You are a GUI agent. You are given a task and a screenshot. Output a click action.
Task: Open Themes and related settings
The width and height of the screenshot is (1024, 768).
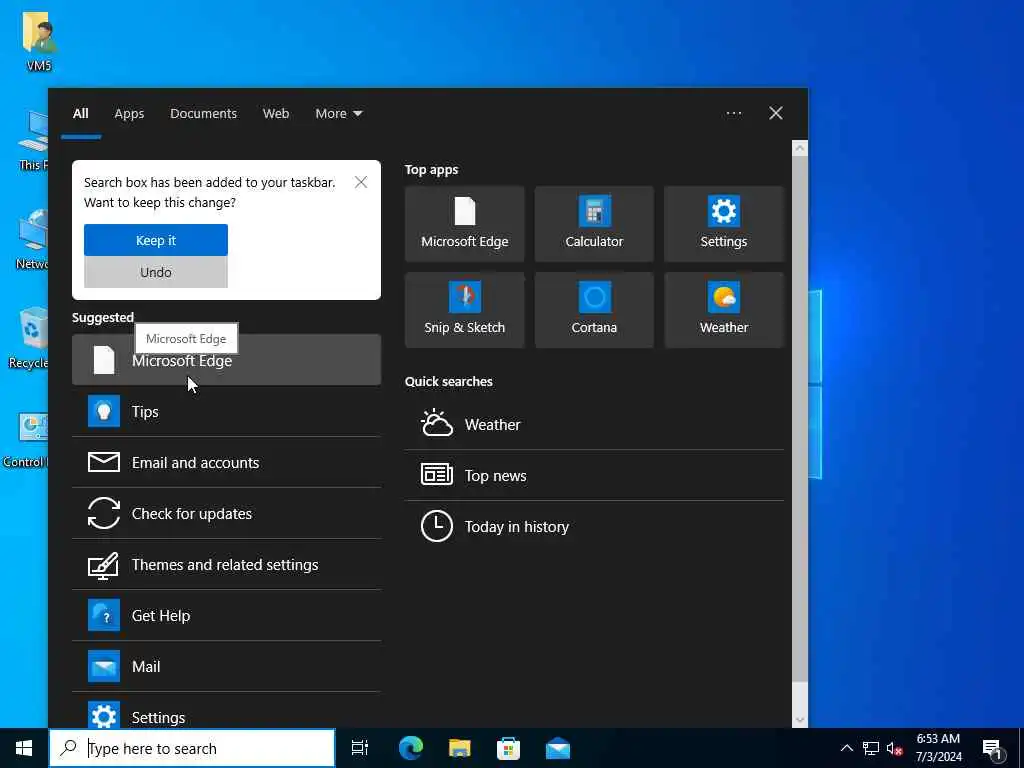pyautogui.click(x=226, y=564)
